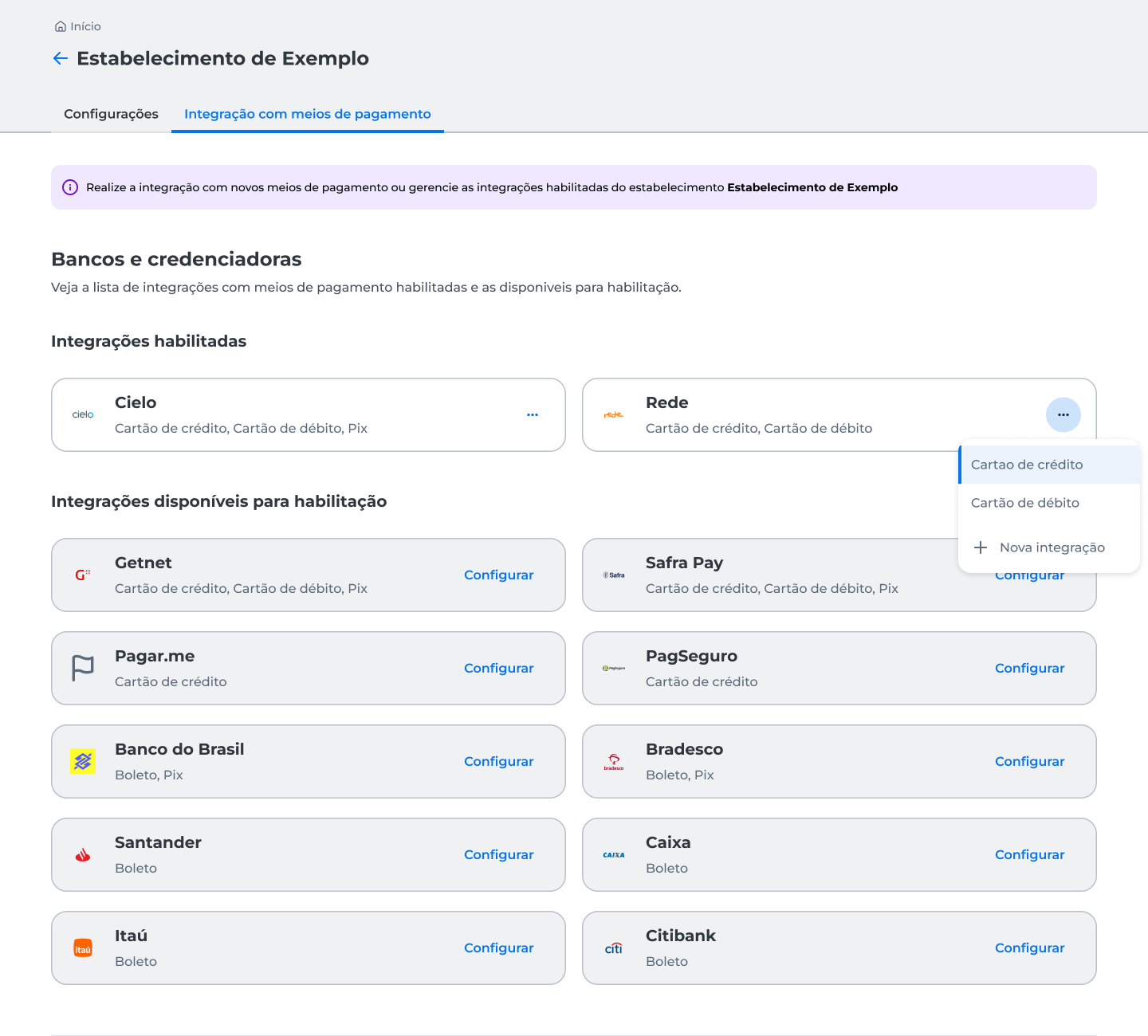
Task: Click Integrações disponíveis para habilitação heading
Action: coord(218,501)
